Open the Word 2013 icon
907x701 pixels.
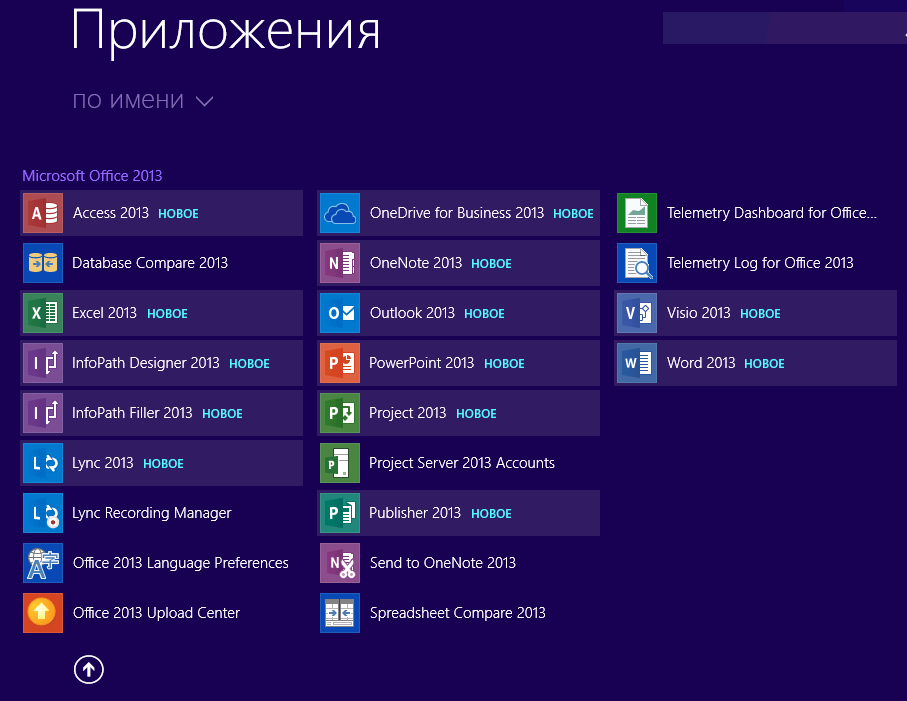[x=637, y=363]
